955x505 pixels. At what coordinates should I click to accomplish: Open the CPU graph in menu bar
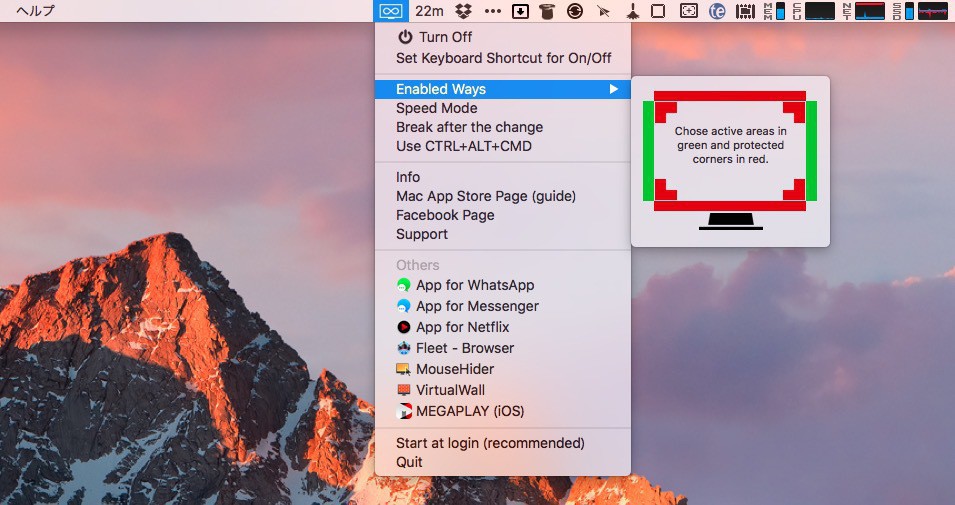click(x=814, y=11)
